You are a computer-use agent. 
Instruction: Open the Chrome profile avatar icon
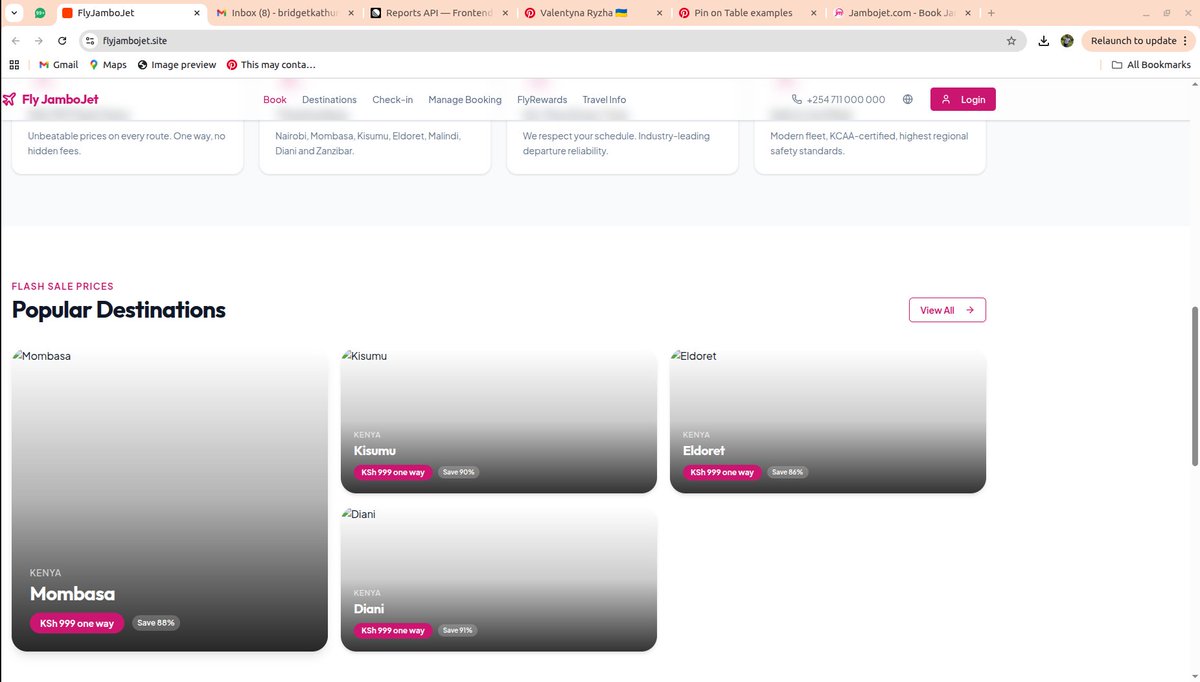tap(1067, 41)
